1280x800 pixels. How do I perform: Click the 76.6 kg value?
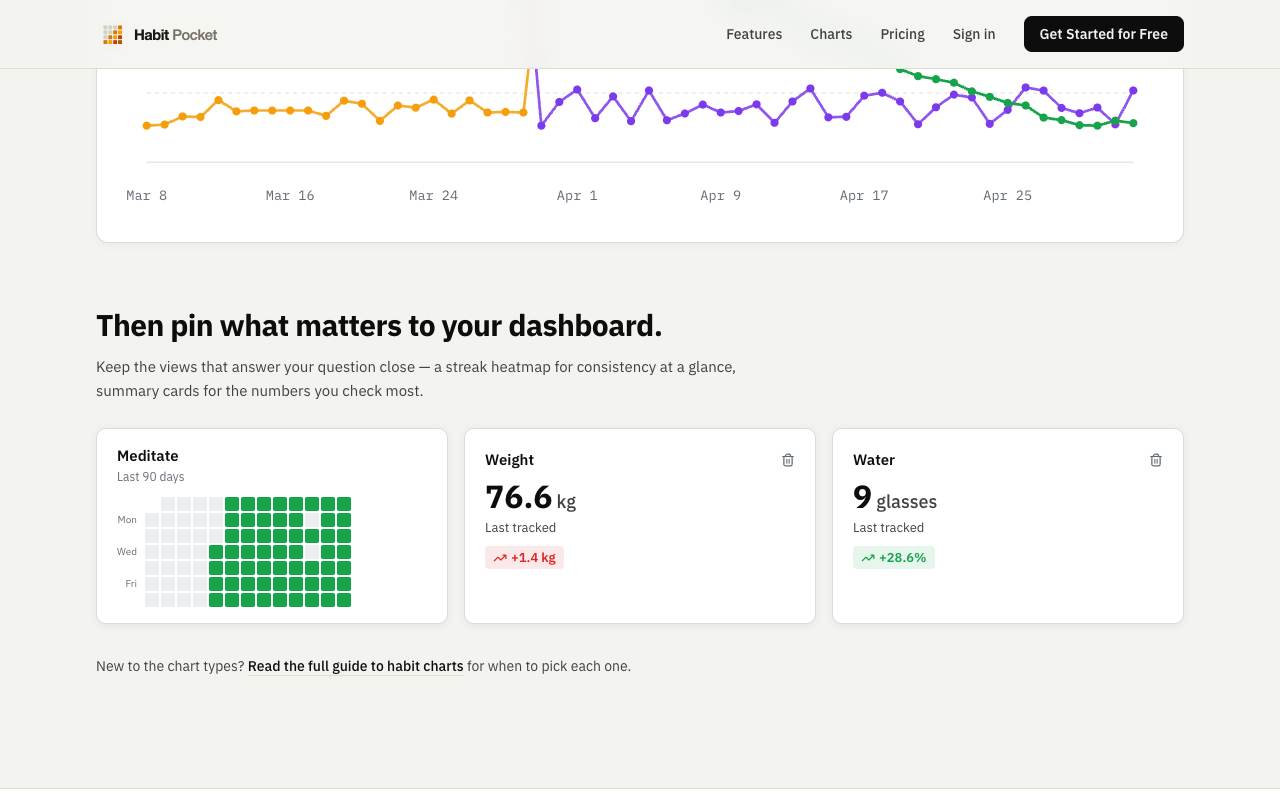[x=531, y=497]
